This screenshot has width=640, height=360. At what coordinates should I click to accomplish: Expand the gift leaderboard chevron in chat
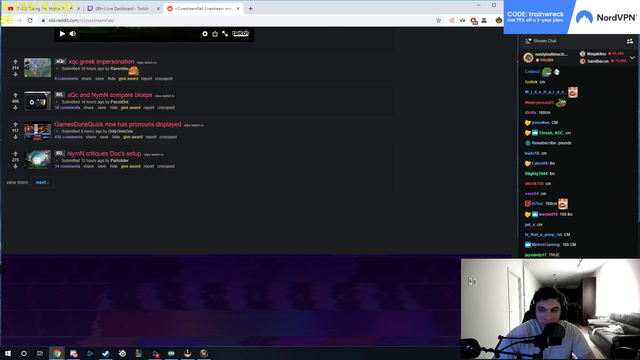click(632, 58)
